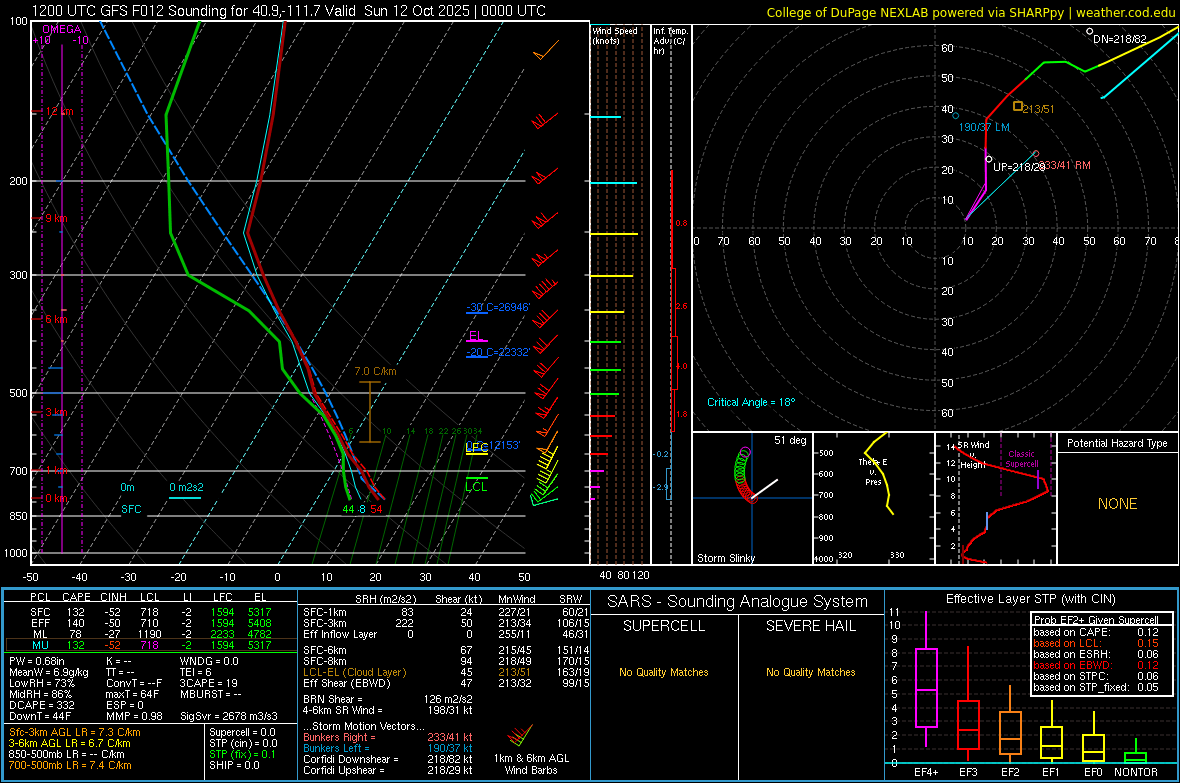
Task: Click No Quality Matches under SEVERE HAIL
Action: coord(810,672)
